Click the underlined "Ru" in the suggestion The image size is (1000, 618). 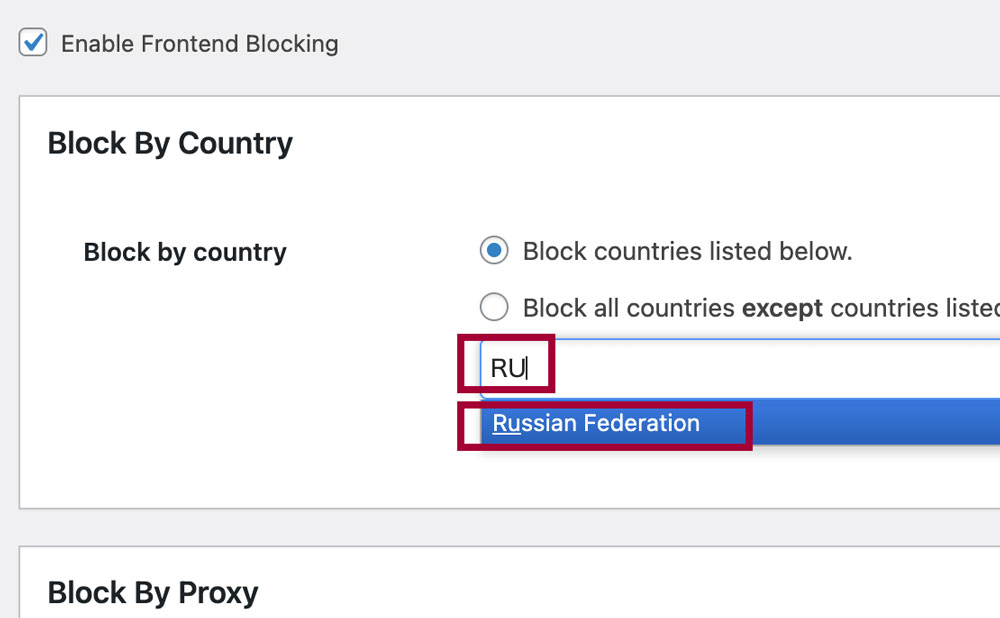(x=506, y=424)
